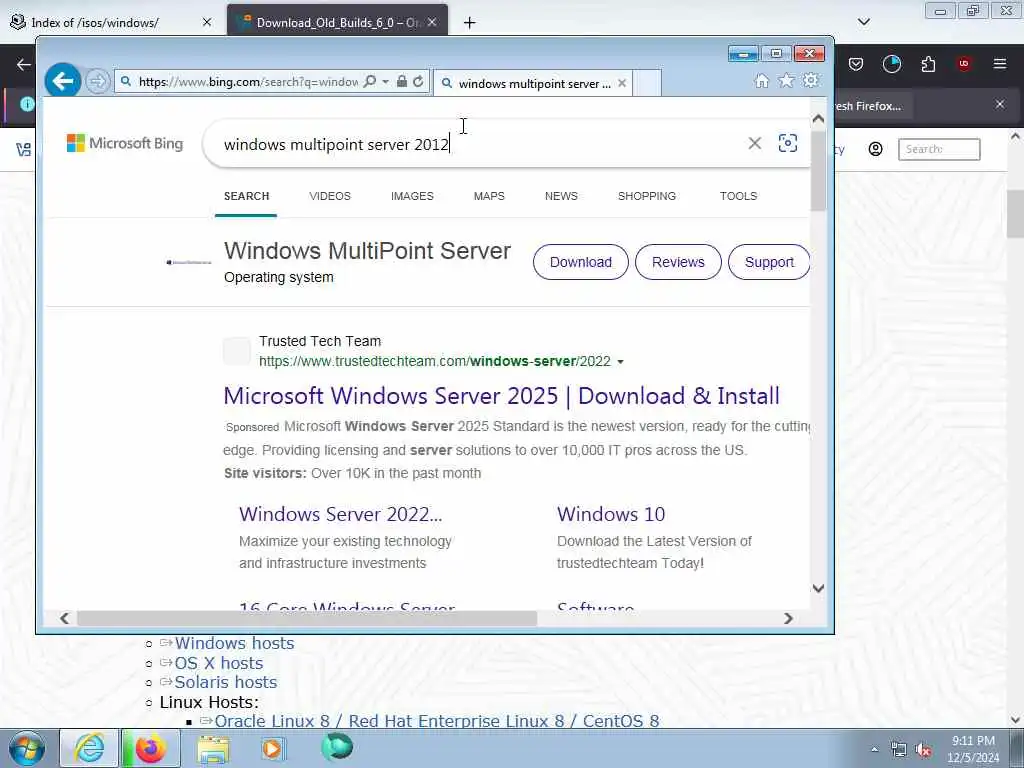Open the Windows 10 sublink

tap(611, 514)
